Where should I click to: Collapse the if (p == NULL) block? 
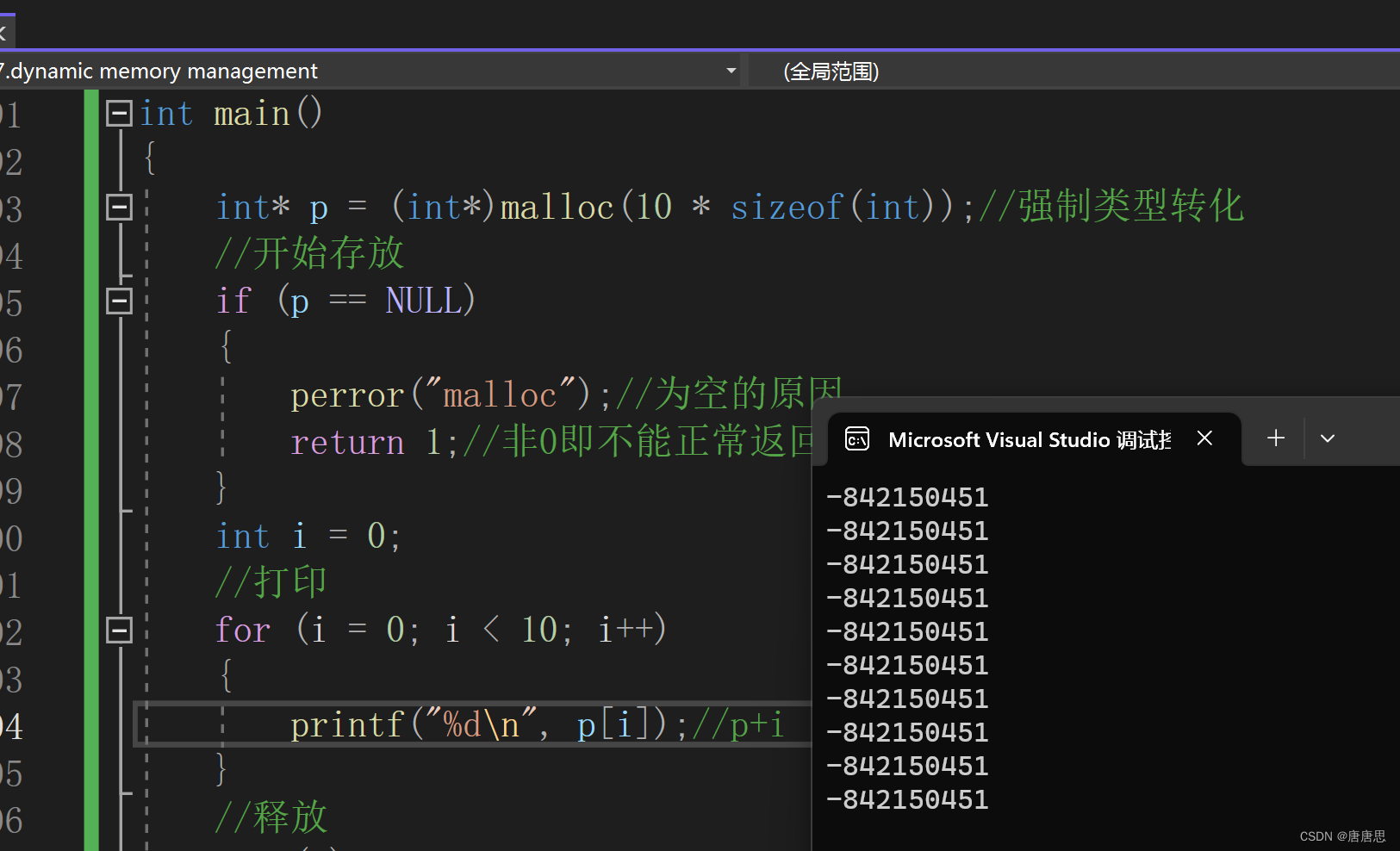point(119,301)
